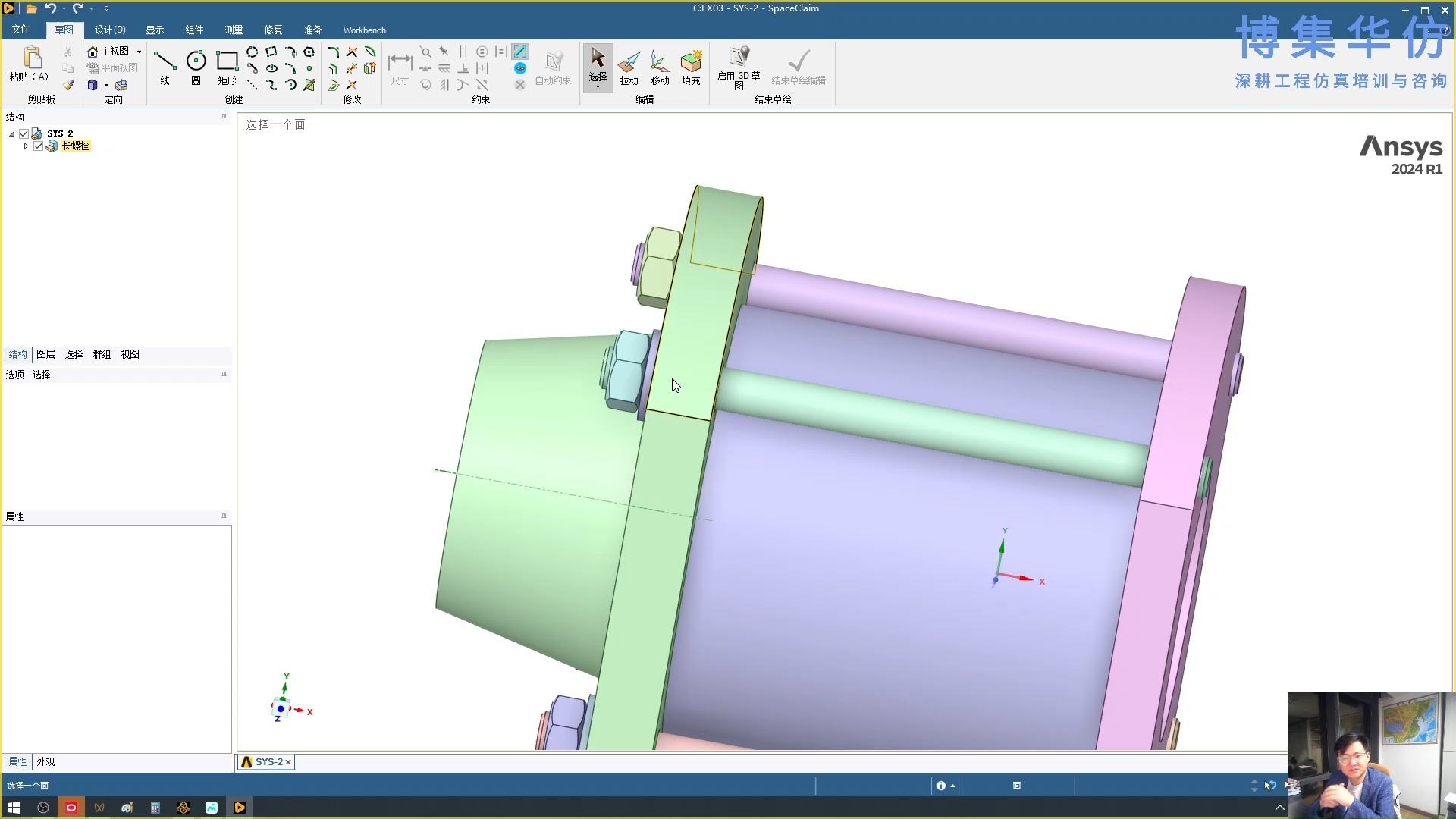
Task: Collapse the SYS-2 tree node
Action: tap(12, 133)
